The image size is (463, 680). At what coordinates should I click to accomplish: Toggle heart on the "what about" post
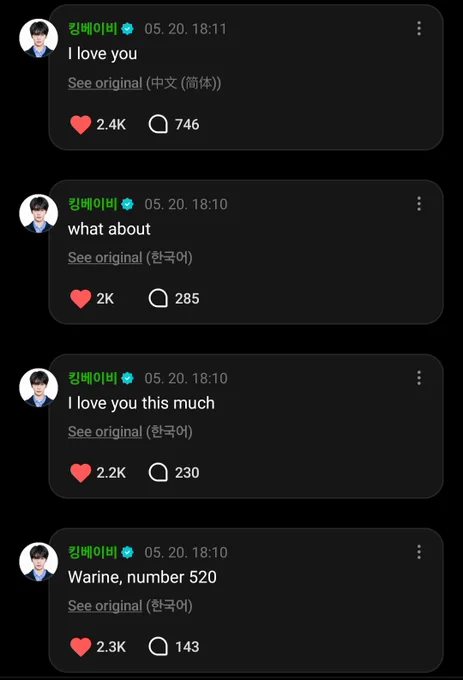coord(81,299)
